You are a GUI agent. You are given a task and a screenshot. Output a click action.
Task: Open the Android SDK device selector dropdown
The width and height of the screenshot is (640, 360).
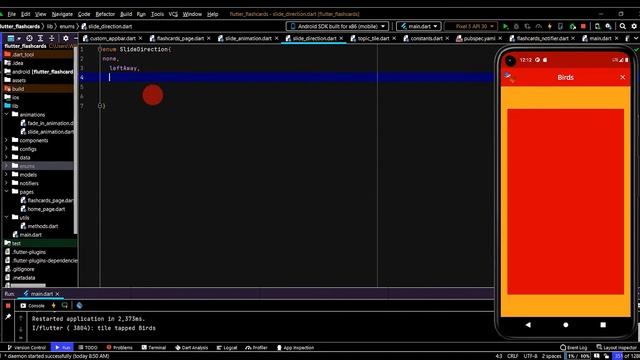pyautogui.click(x=337, y=26)
